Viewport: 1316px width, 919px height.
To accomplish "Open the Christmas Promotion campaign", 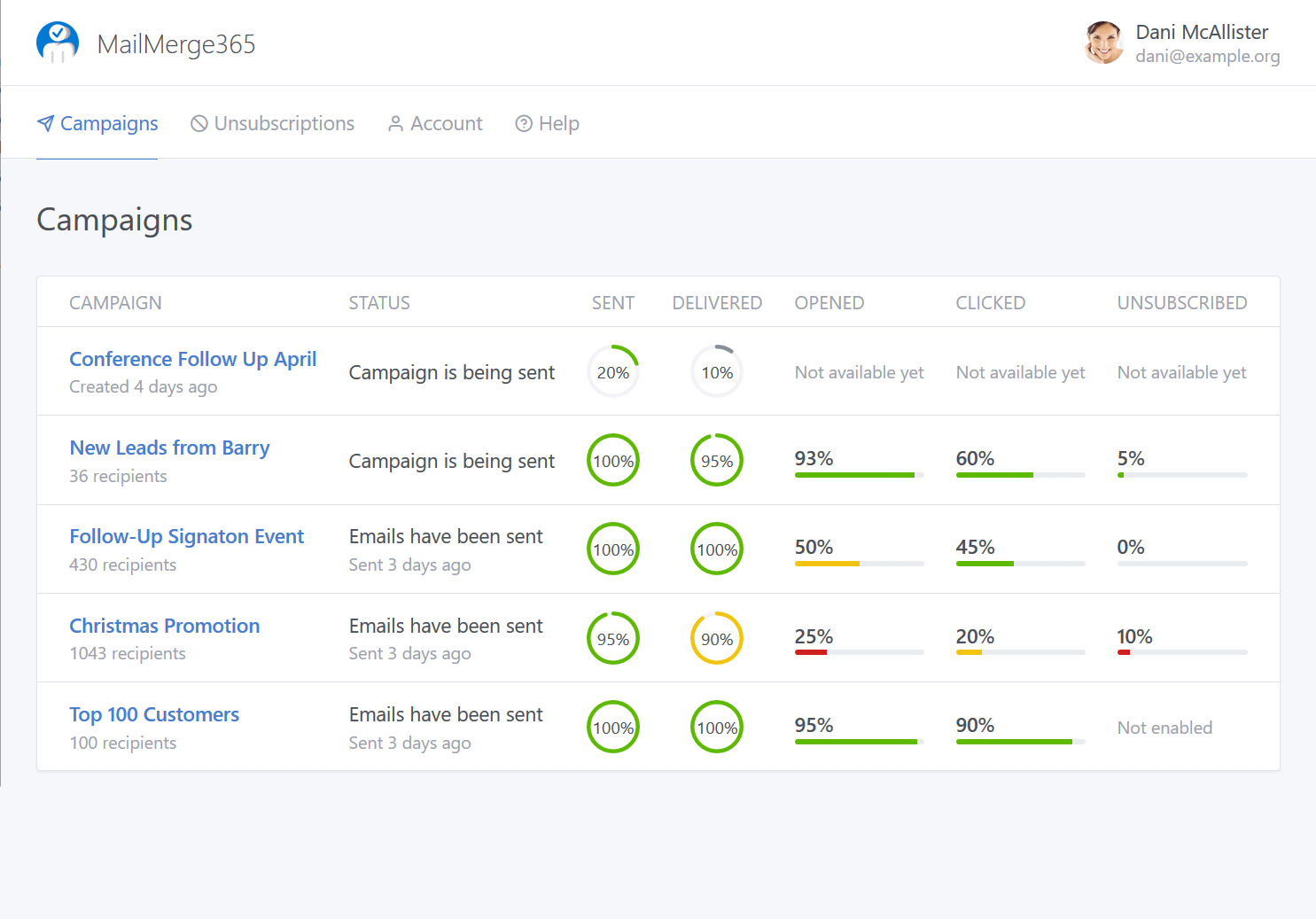I will coord(164,626).
